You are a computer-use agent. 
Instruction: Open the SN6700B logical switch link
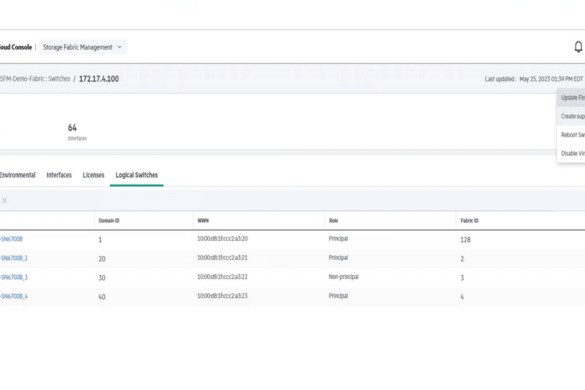coord(11,239)
